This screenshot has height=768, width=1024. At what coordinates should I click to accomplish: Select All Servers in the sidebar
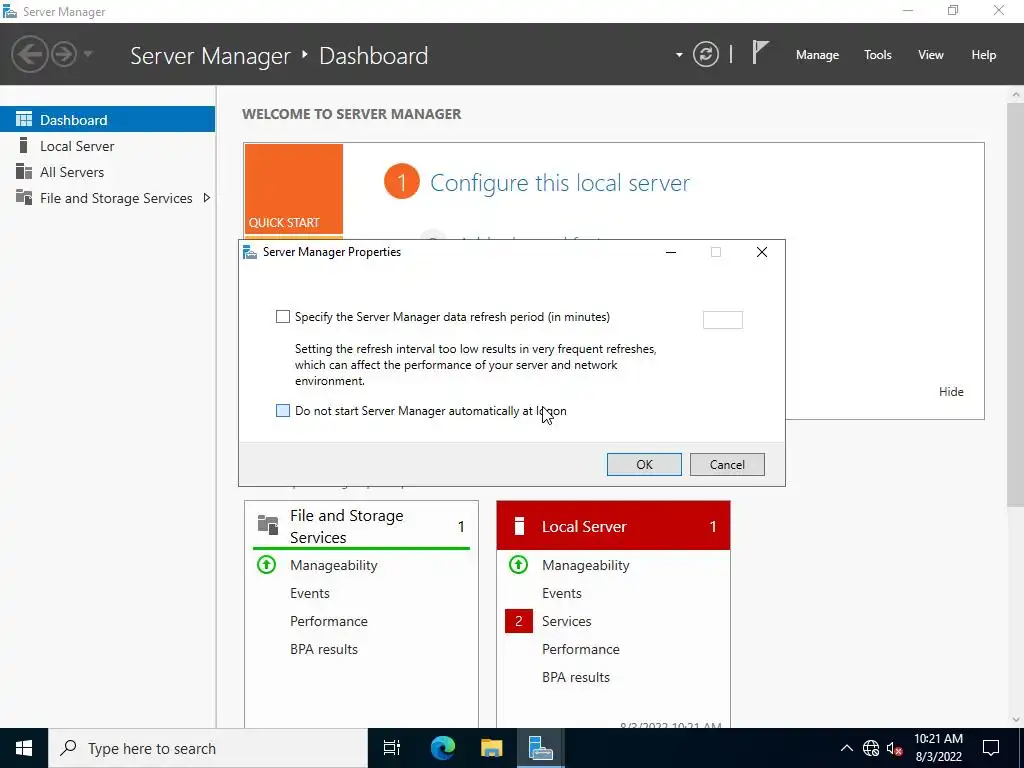click(x=108, y=172)
